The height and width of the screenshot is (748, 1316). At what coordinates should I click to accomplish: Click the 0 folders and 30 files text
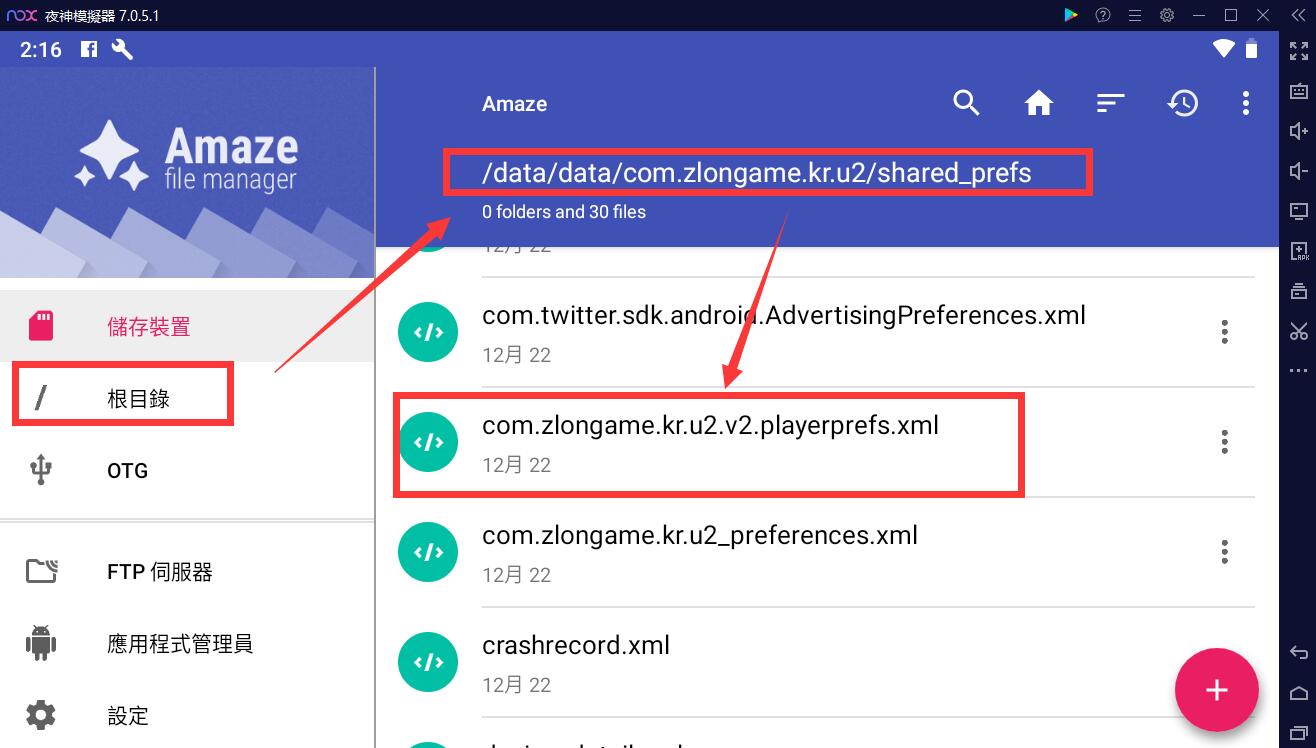click(564, 212)
